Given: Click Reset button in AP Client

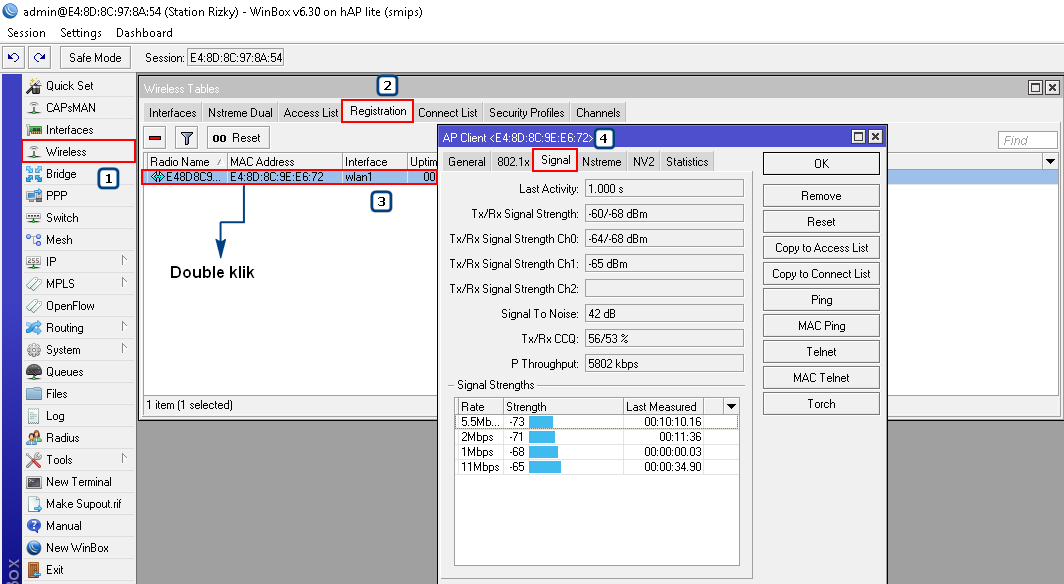Looking at the screenshot, I should [x=821, y=222].
